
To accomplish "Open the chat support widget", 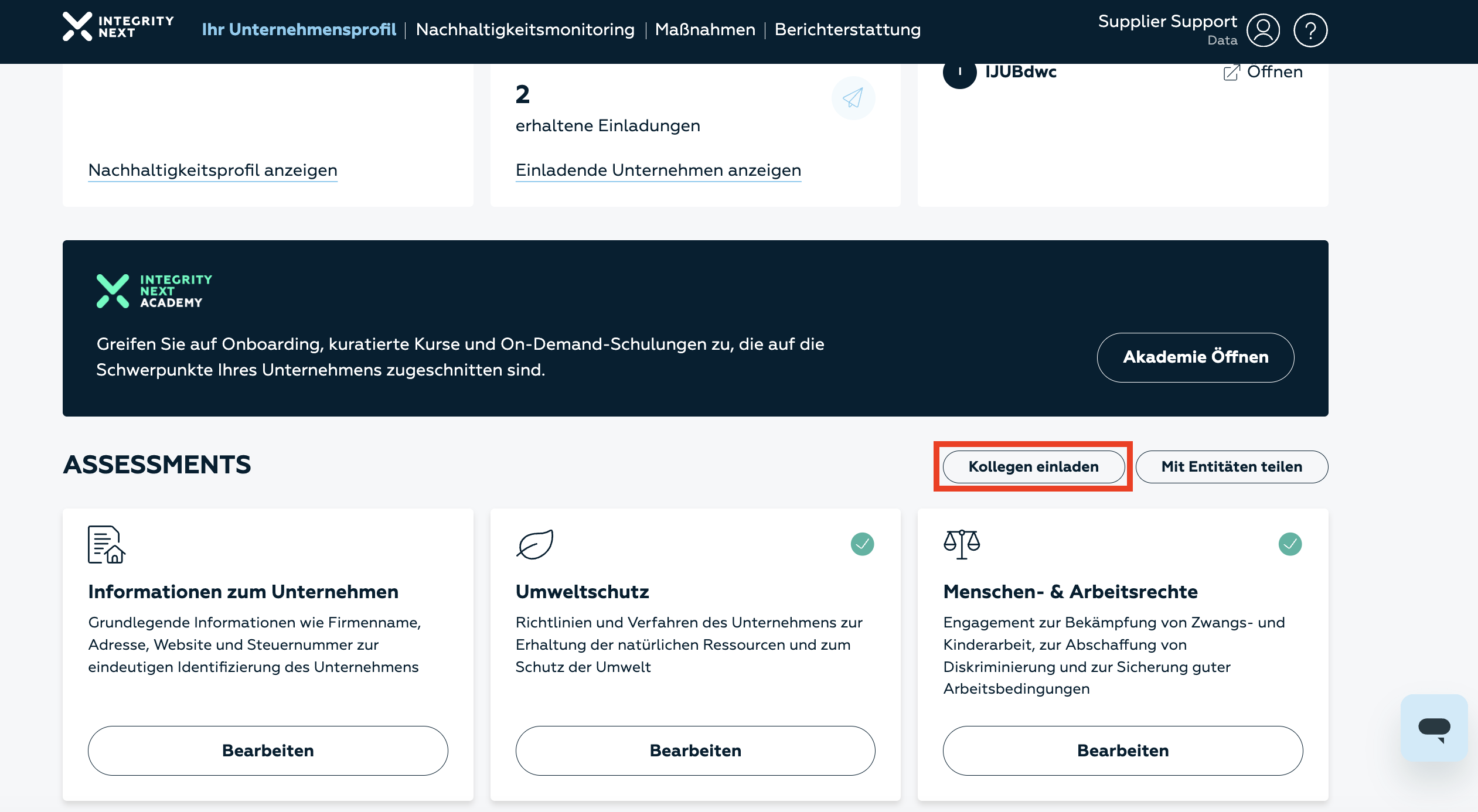I will (x=1433, y=728).
